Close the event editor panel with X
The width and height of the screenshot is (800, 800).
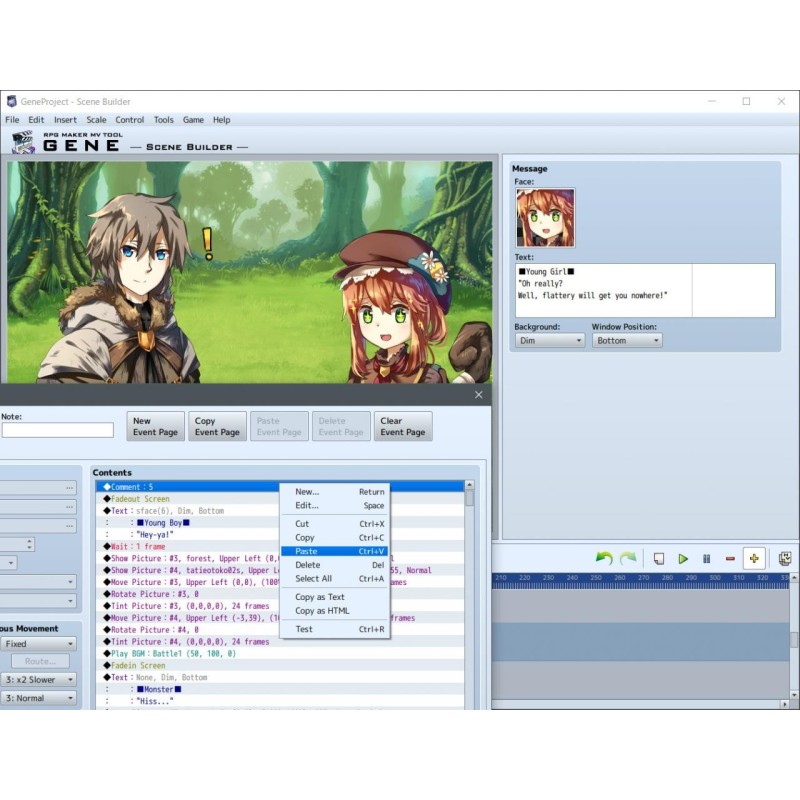(478, 395)
